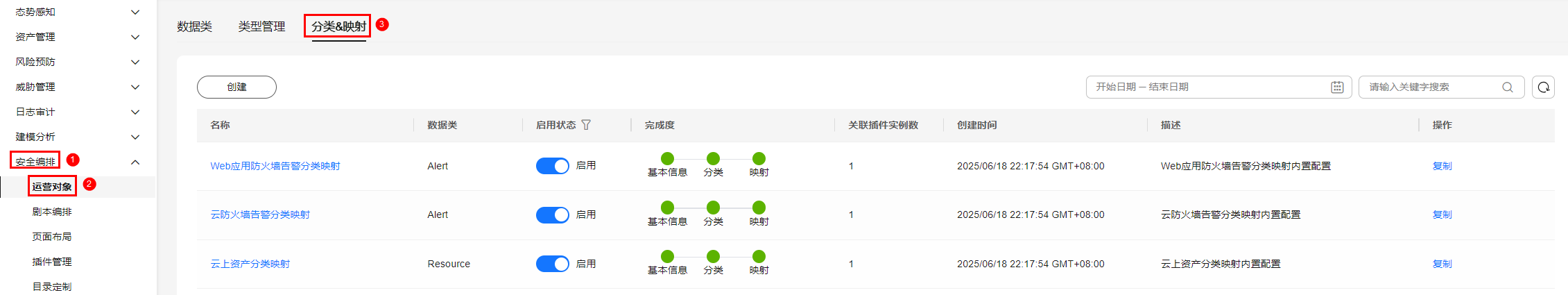Click the 完成度 column header
The width and height of the screenshot is (1568, 295).
pyautogui.click(x=660, y=125)
